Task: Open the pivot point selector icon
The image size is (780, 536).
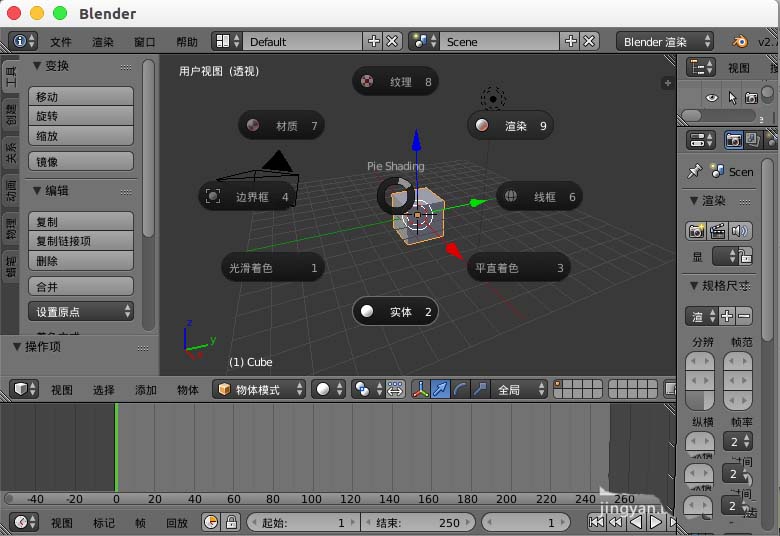Action: (368, 389)
